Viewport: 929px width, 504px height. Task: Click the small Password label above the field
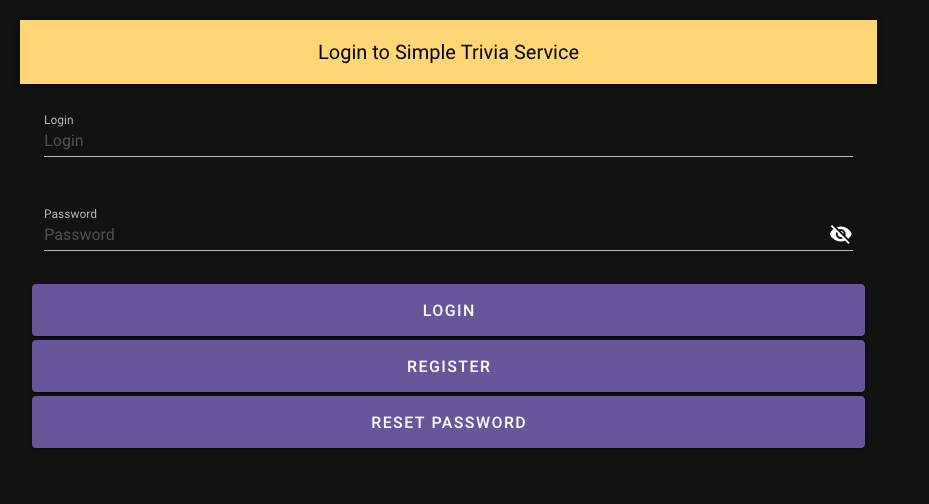coord(70,214)
